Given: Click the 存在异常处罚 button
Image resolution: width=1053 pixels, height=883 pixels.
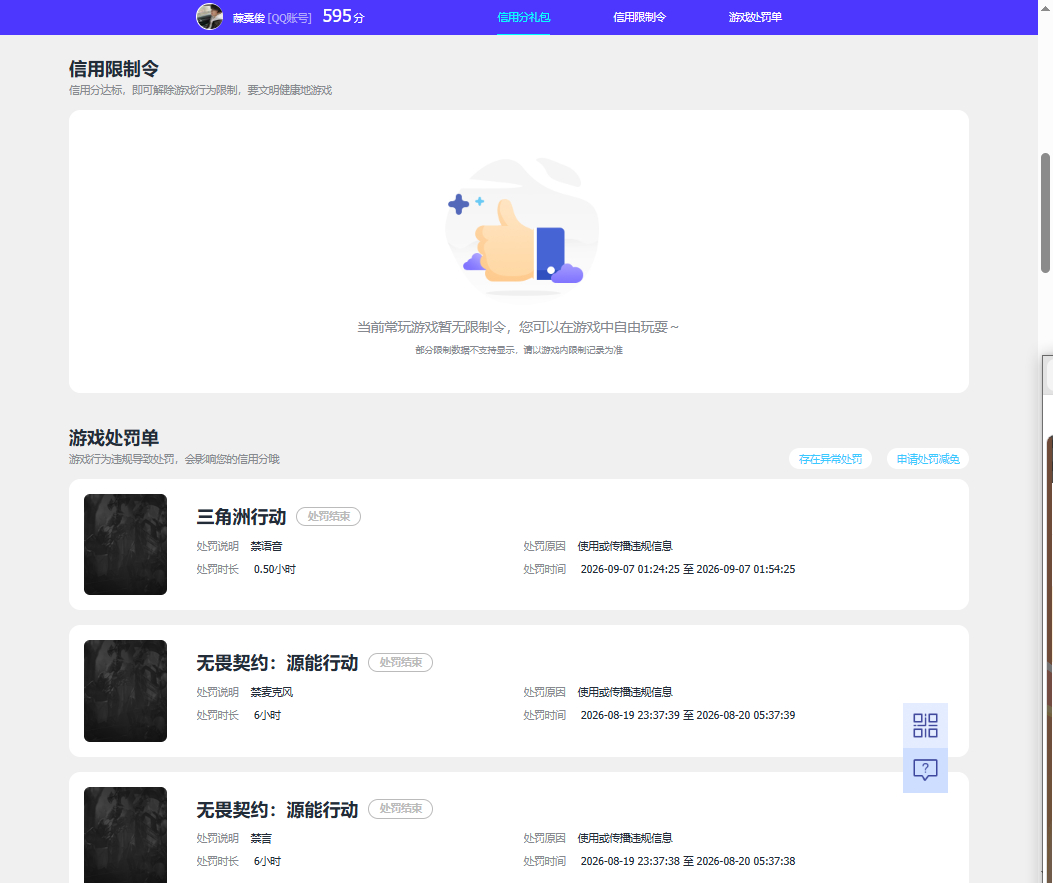Looking at the screenshot, I should point(830,459).
